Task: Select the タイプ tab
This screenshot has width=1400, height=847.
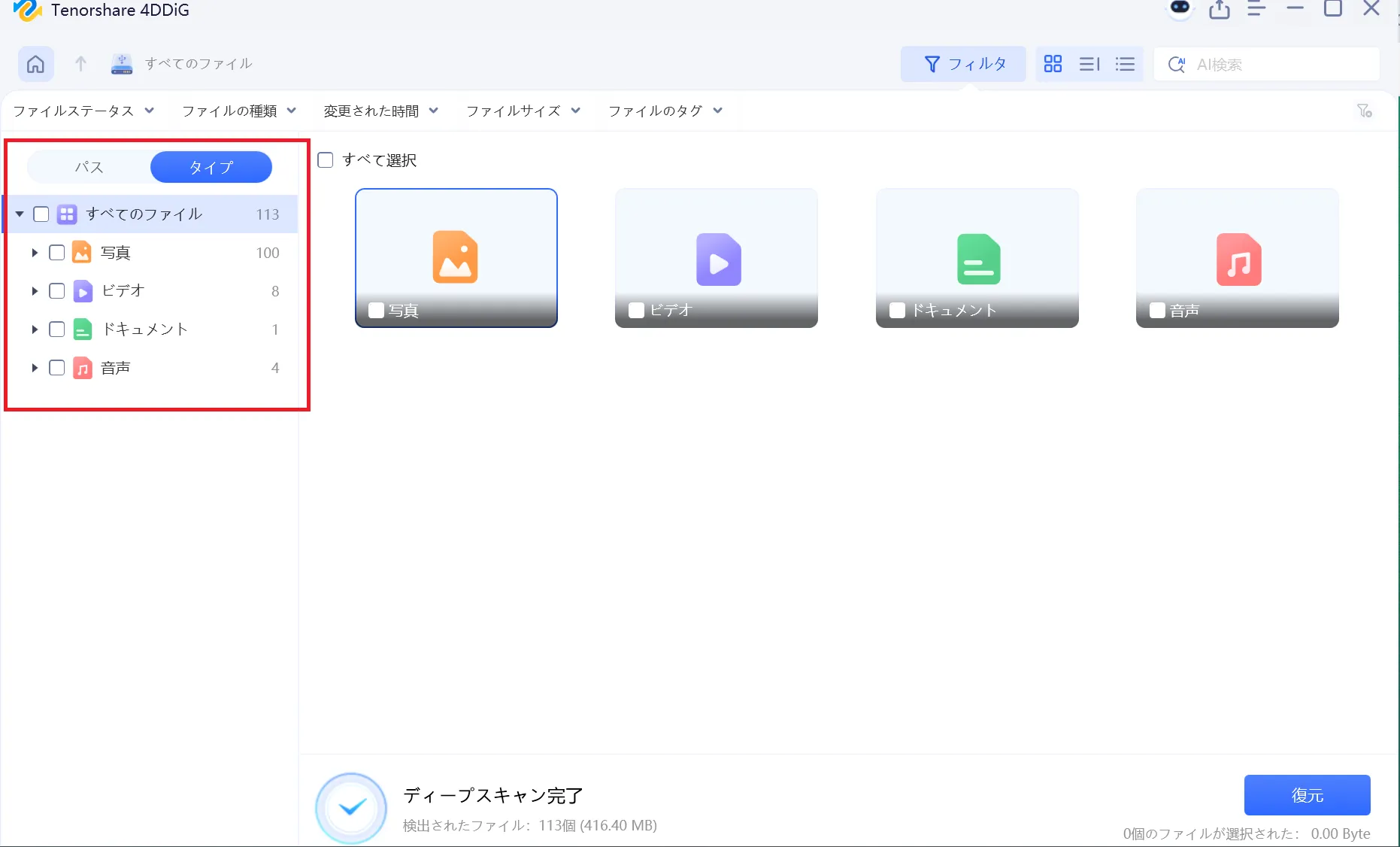Action: [x=211, y=167]
